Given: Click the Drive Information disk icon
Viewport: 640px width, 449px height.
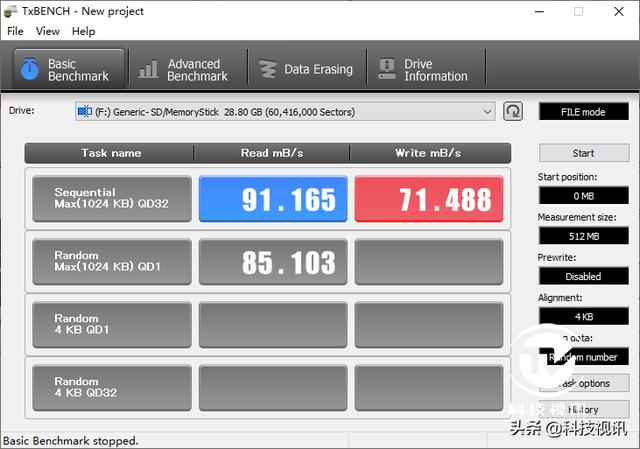Looking at the screenshot, I should tap(387, 69).
